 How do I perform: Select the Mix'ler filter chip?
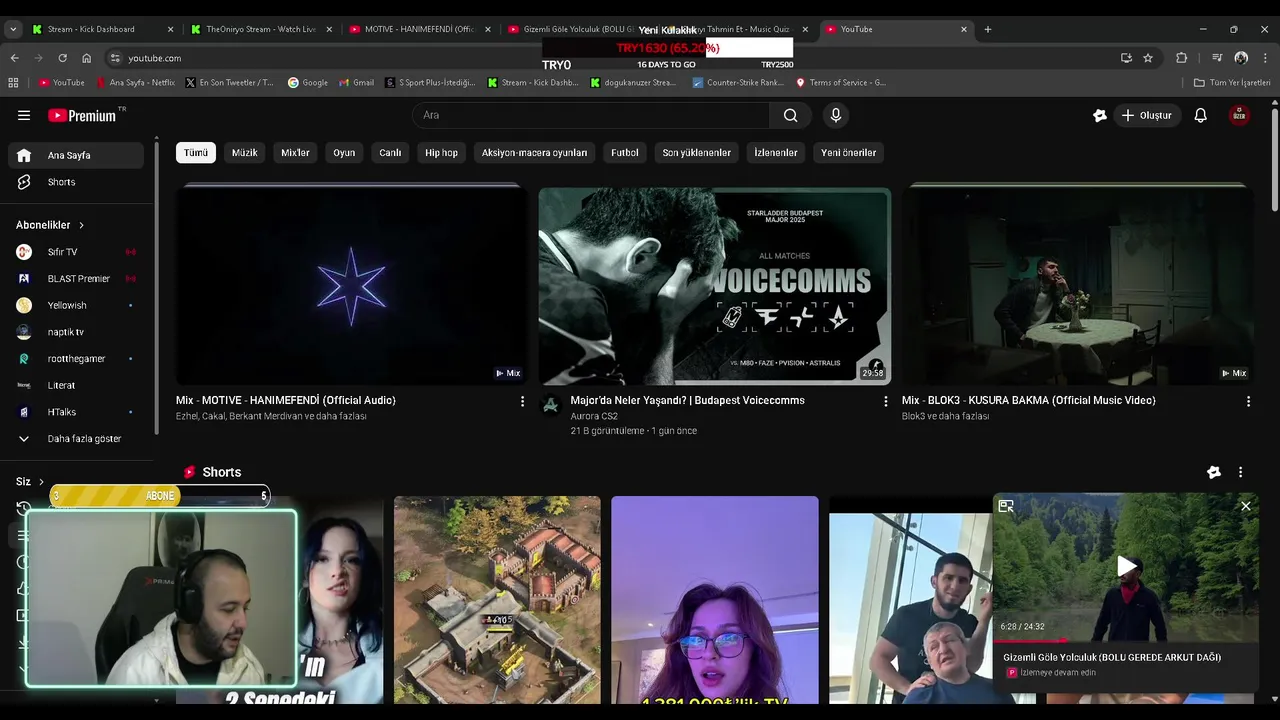(295, 153)
